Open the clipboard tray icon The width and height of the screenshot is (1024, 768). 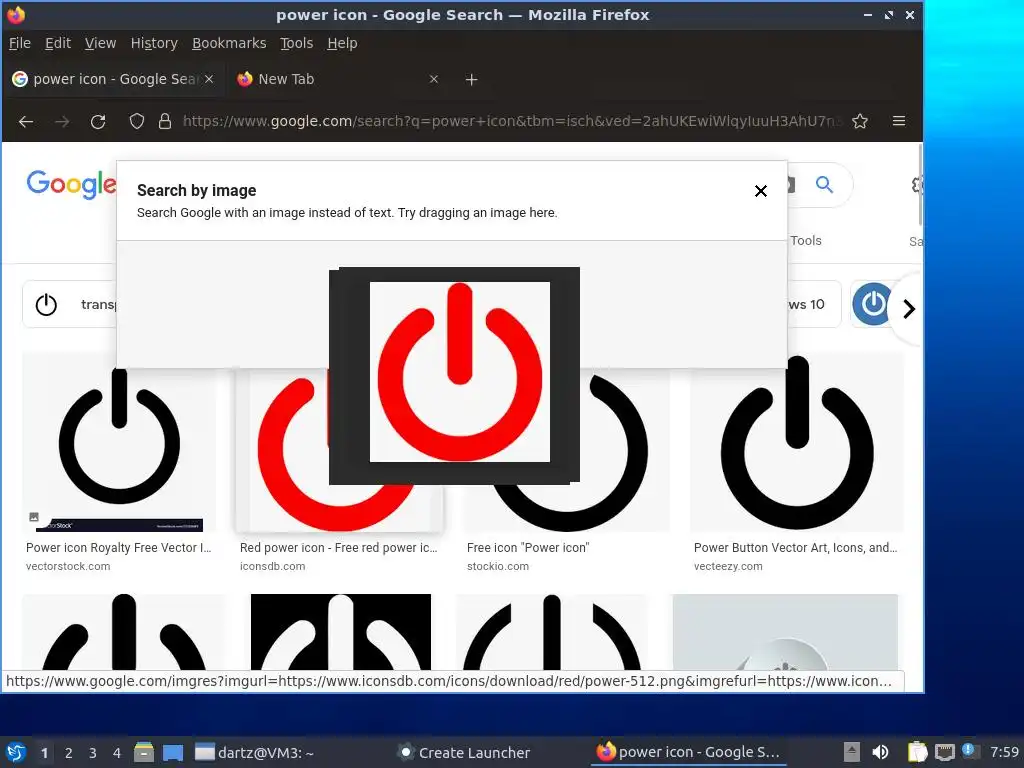click(x=918, y=752)
